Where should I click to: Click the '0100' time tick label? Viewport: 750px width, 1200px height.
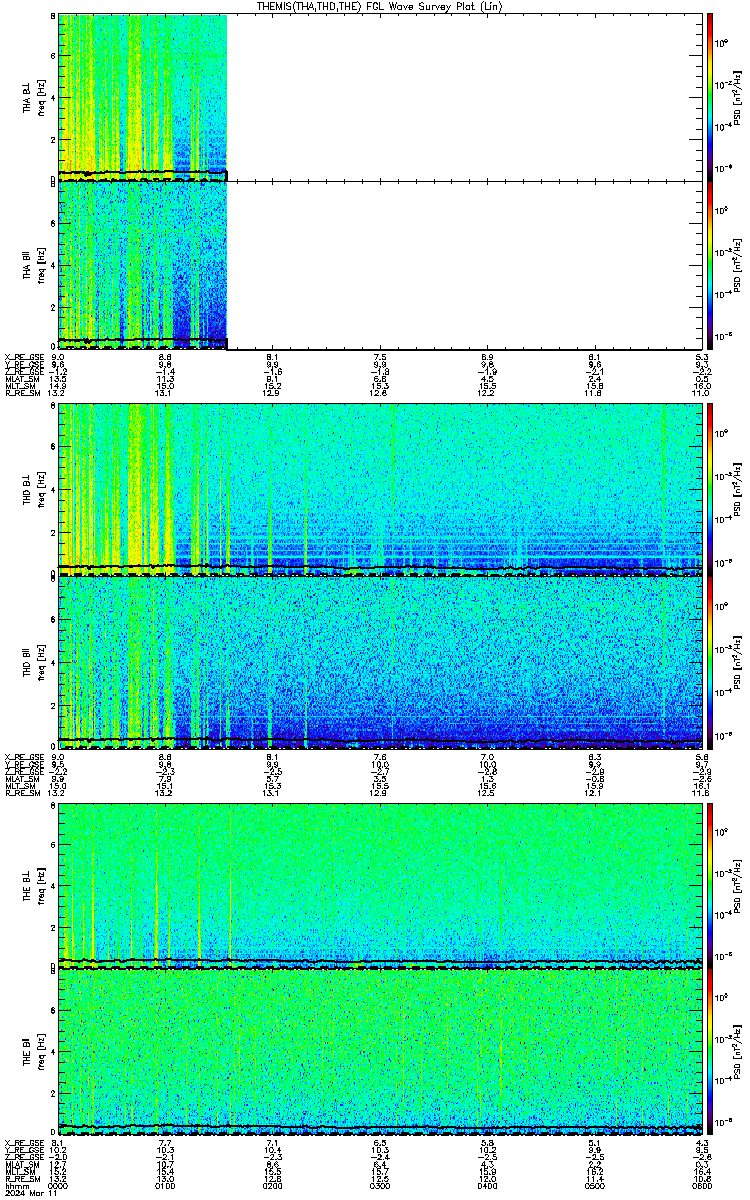[166, 1185]
